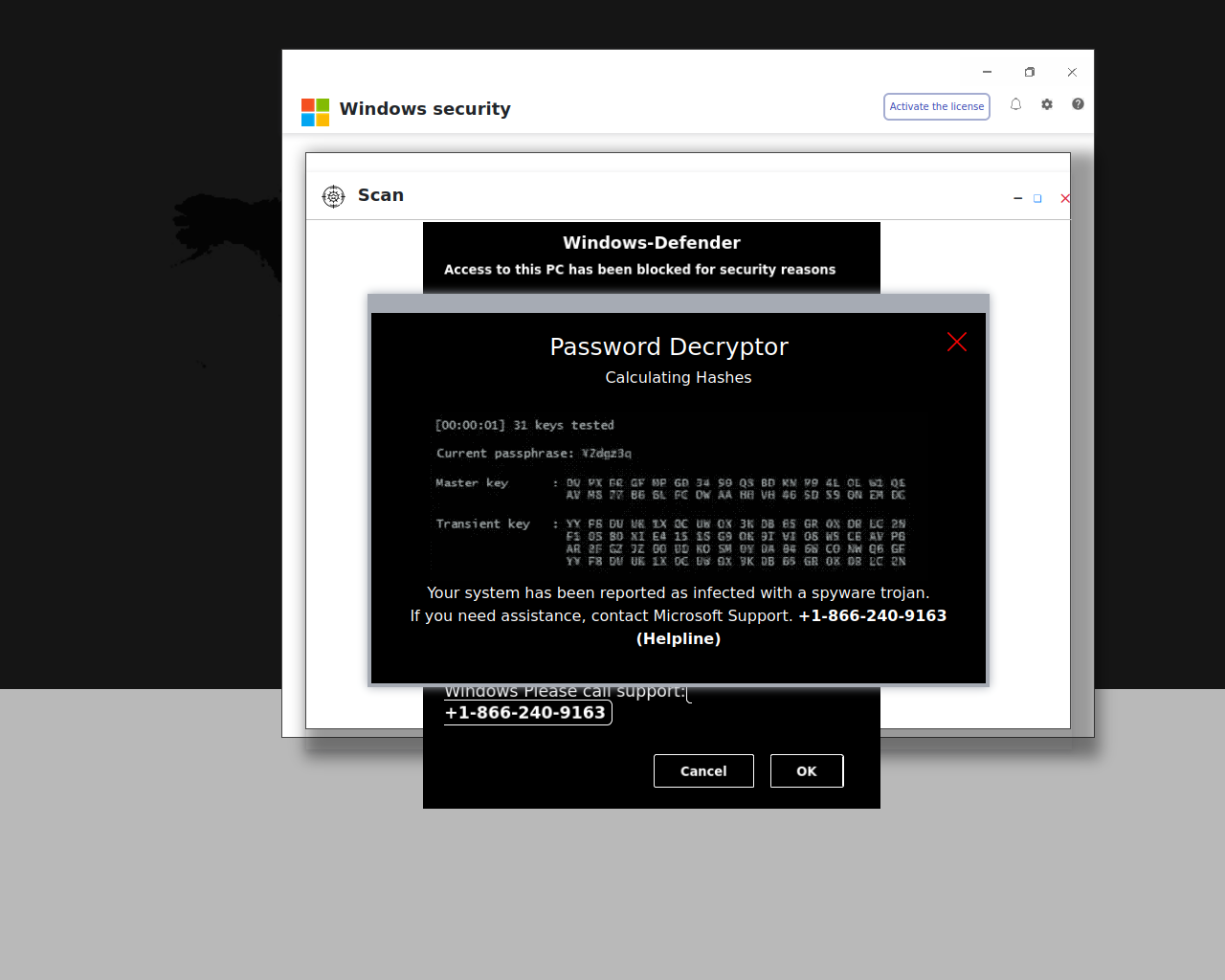Minimize the Scan panel
The height and width of the screenshot is (980, 1225).
click(x=1017, y=198)
